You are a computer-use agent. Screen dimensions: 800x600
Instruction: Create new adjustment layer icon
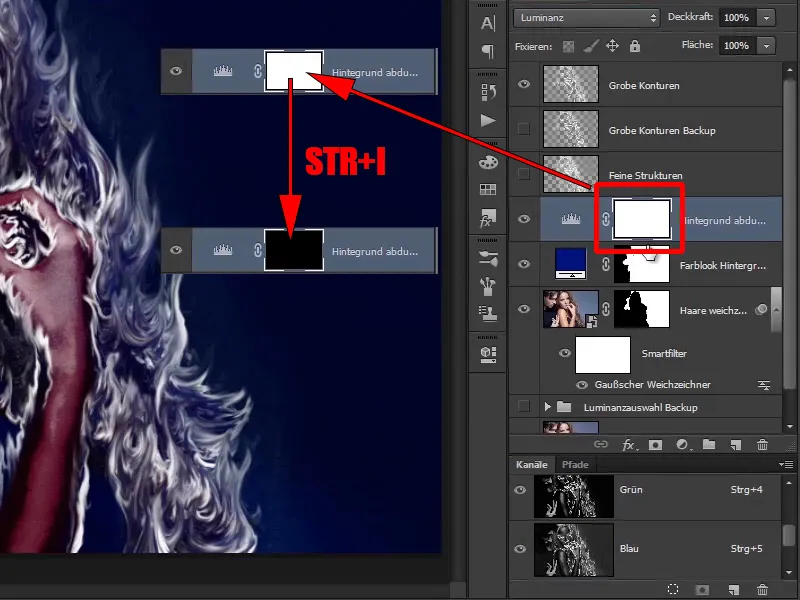point(683,445)
